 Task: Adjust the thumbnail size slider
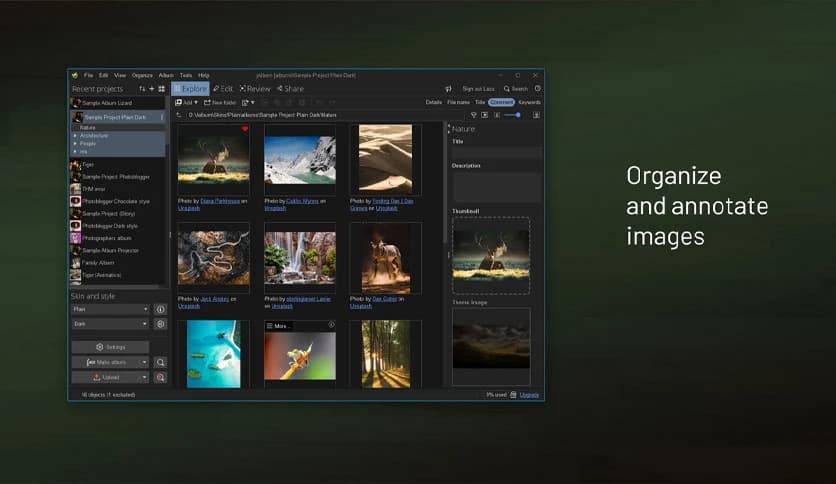pyautogui.click(x=518, y=115)
